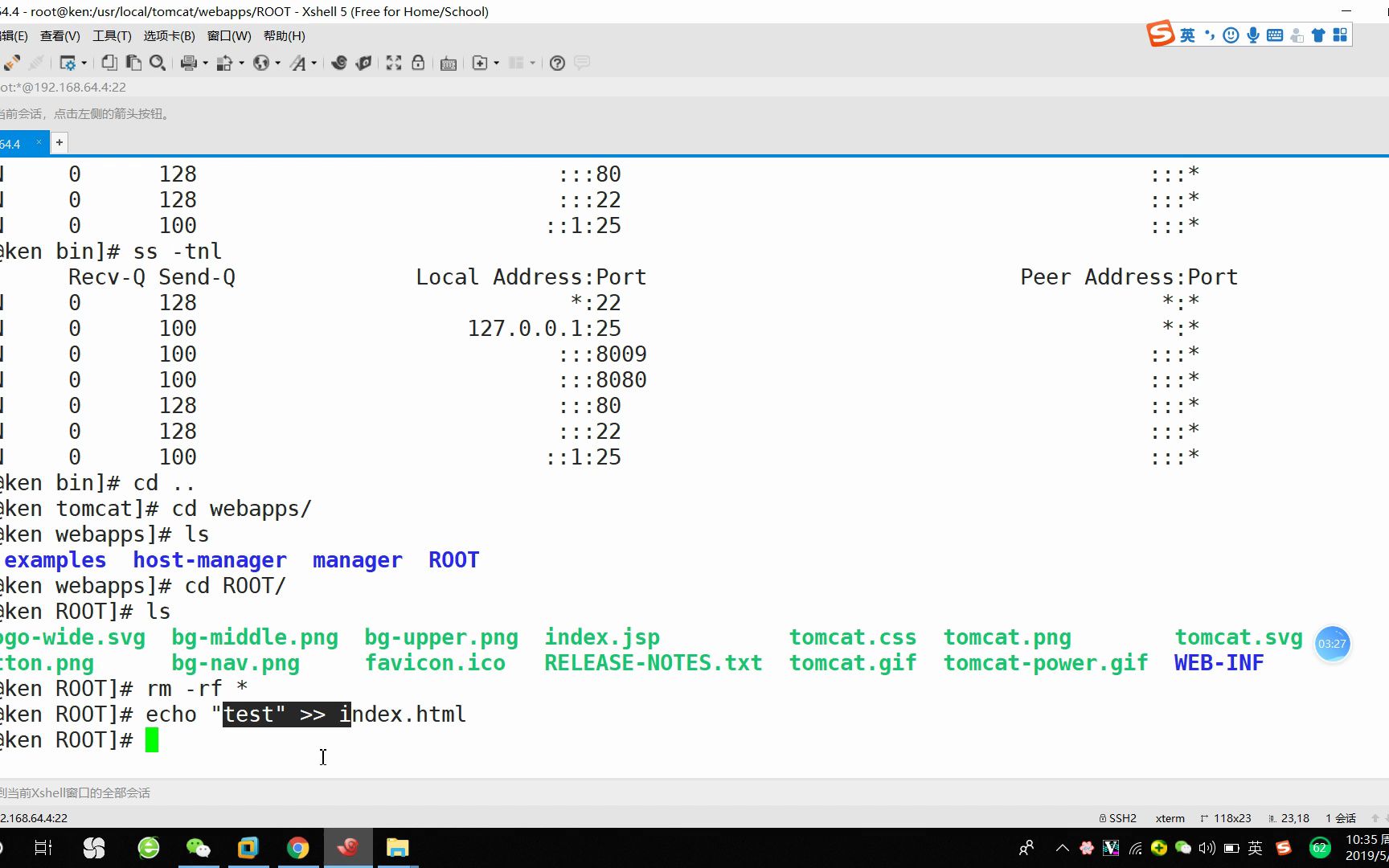
Task: Open the Find magnifier tool
Action: tap(158, 63)
